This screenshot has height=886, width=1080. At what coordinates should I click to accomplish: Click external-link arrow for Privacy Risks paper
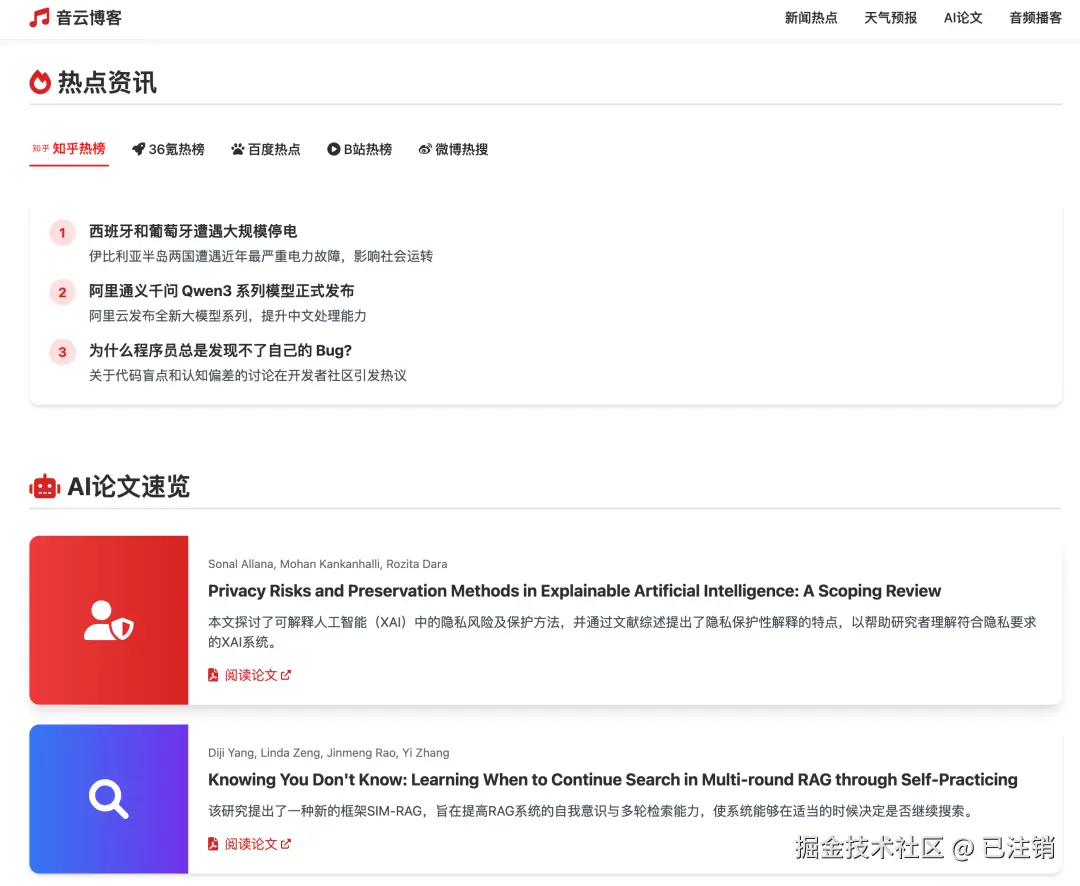click(x=286, y=675)
